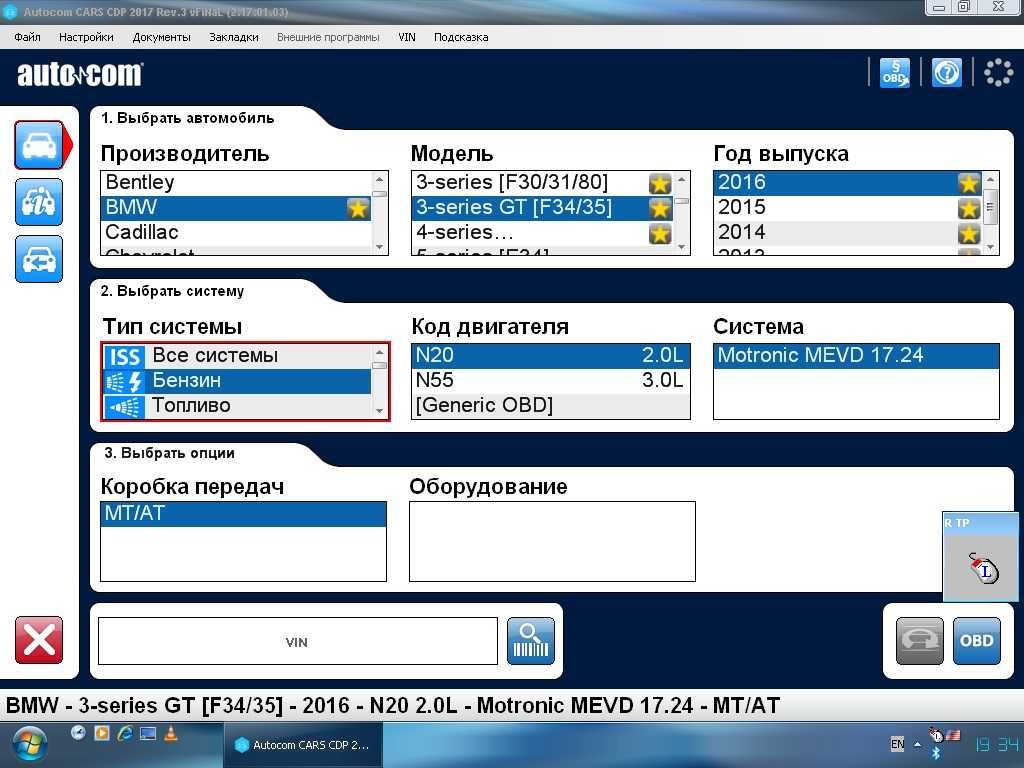Click the fuel injector icon beside Топливо
Screen dimensions: 1024x768
124,407
